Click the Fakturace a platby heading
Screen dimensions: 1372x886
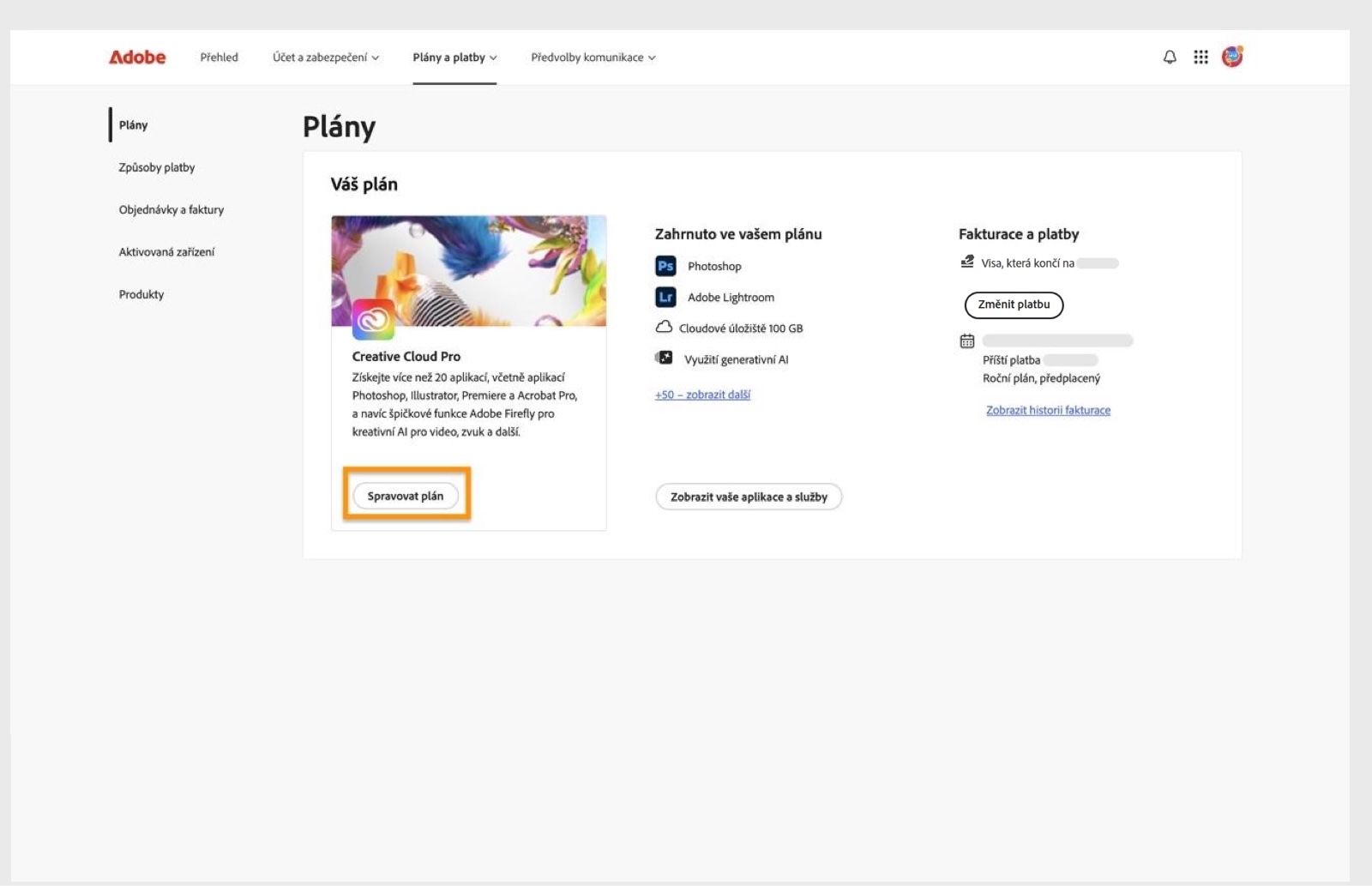(x=1019, y=234)
